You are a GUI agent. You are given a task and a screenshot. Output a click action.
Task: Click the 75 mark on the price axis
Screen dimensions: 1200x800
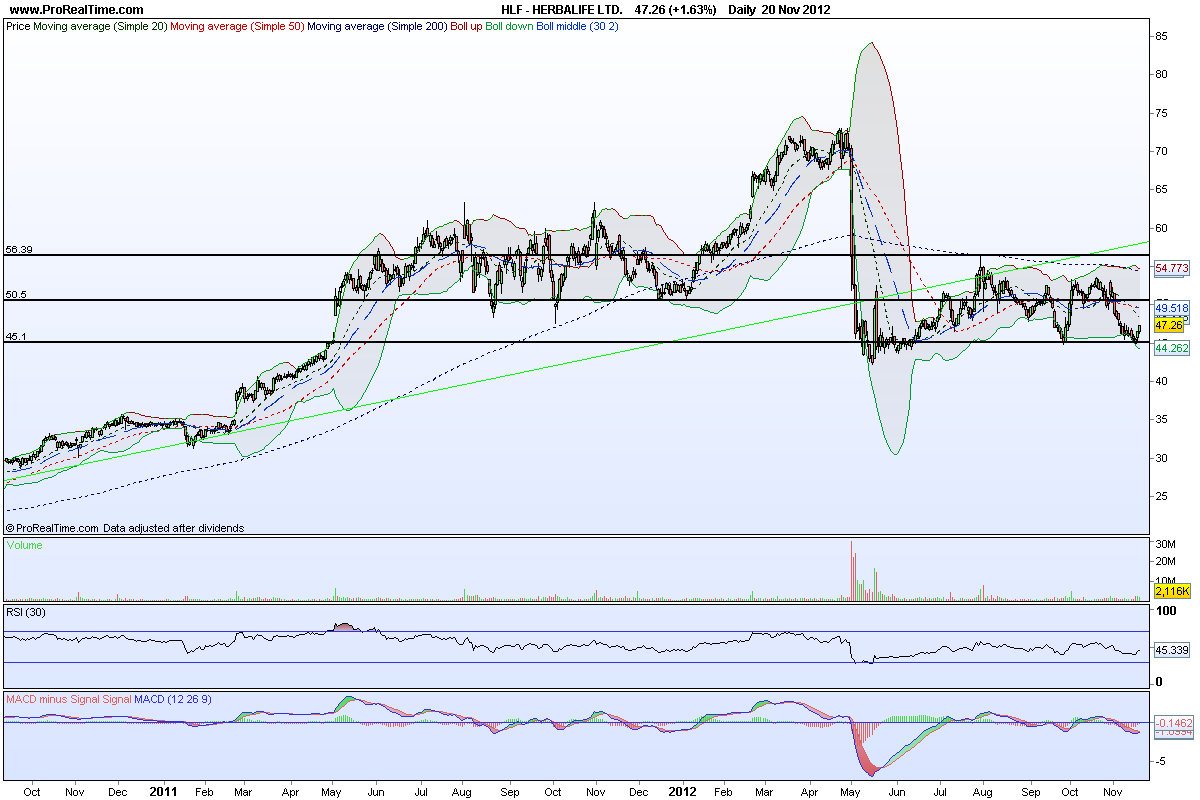coord(1161,113)
